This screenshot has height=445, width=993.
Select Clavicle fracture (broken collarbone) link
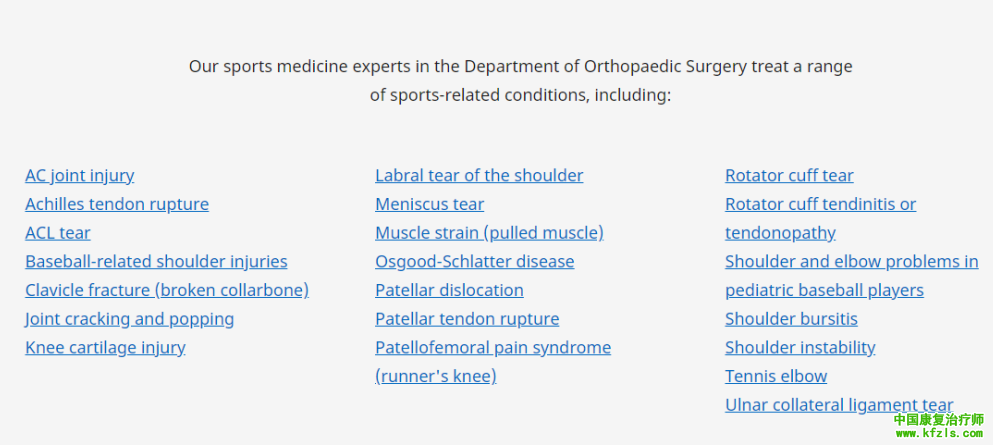pos(167,290)
